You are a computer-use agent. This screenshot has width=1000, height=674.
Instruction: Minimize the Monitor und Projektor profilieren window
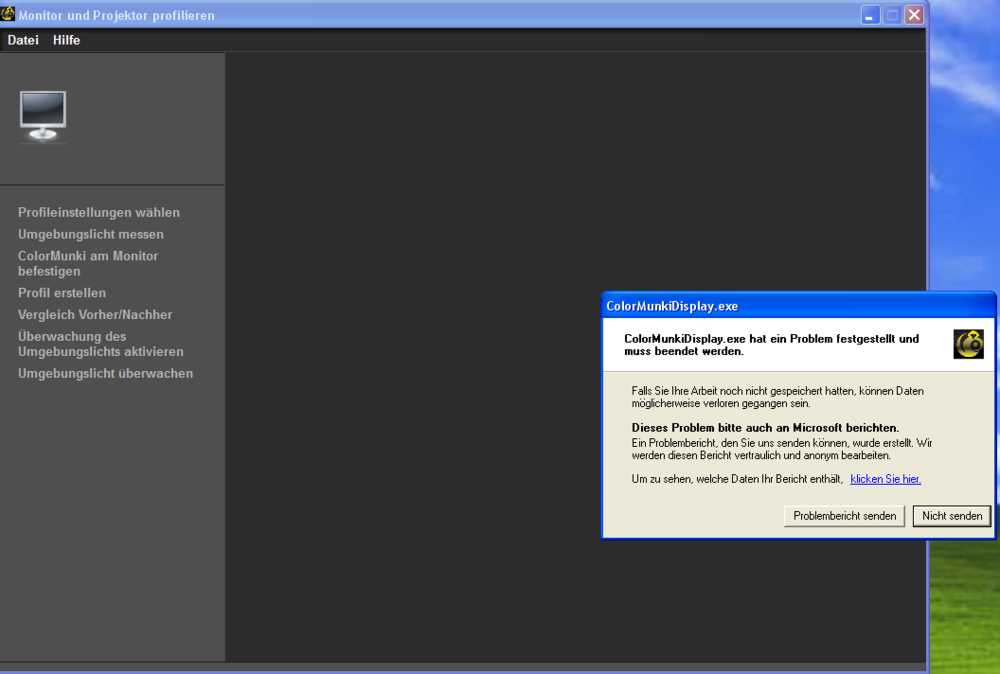click(870, 15)
